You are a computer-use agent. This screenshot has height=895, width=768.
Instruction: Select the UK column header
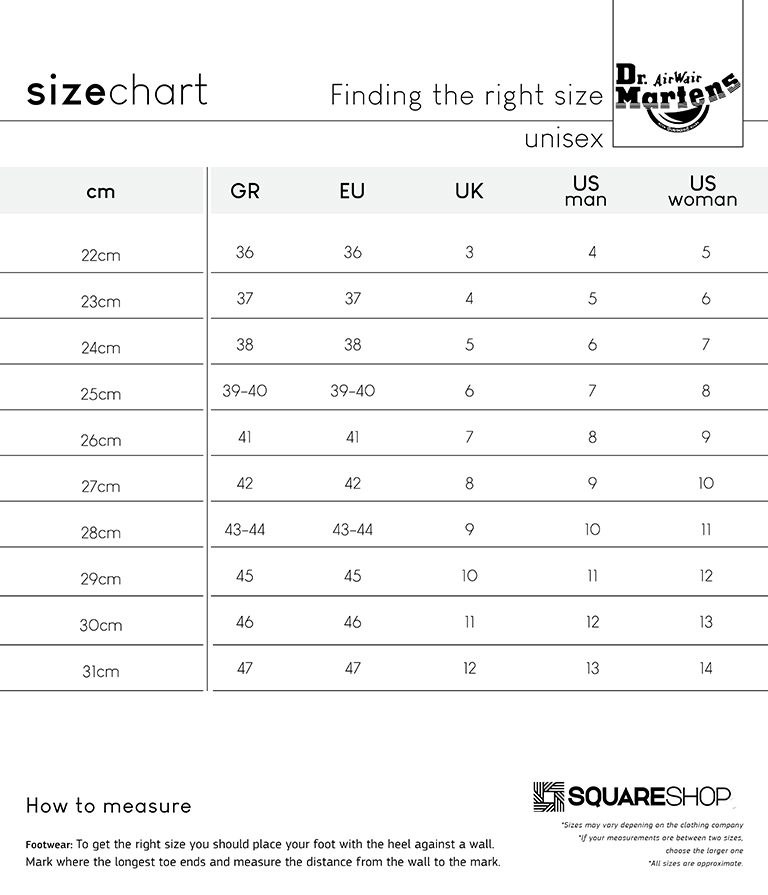click(469, 191)
